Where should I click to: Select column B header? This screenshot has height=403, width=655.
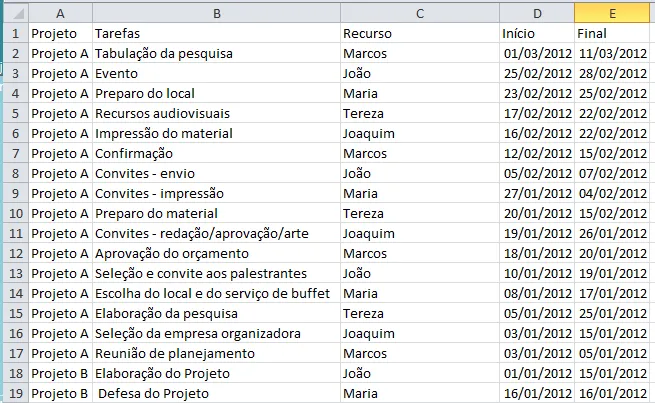click(x=216, y=13)
